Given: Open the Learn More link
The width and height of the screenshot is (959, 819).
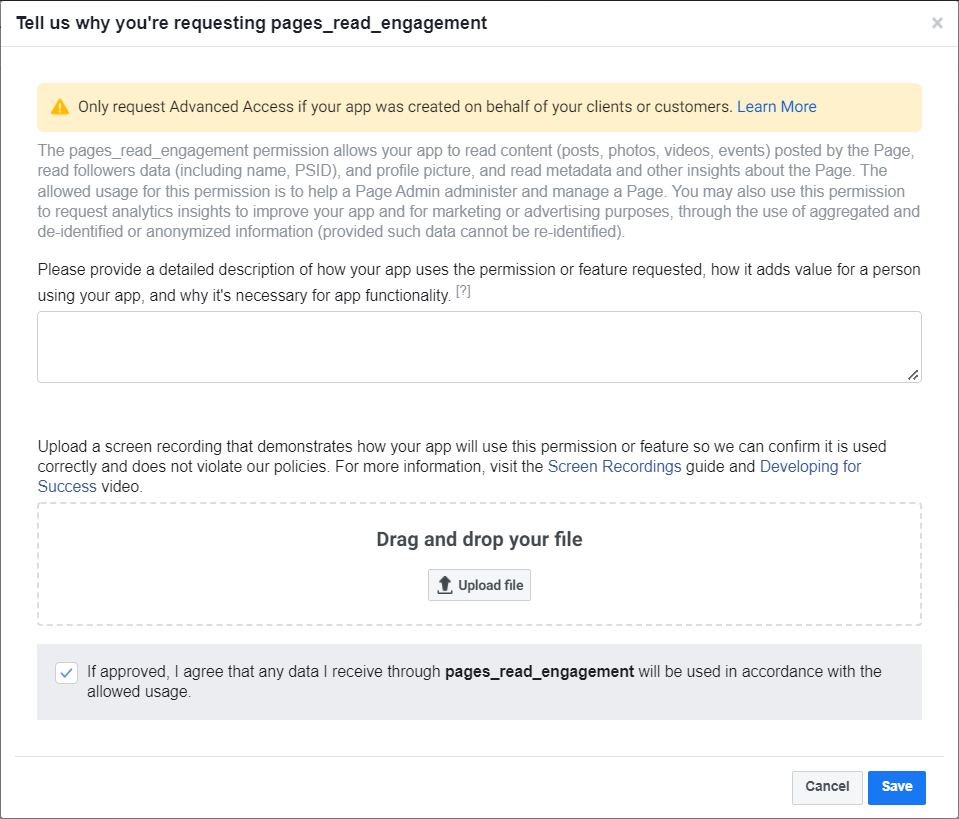Looking at the screenshot, I should tap(776, 107).
